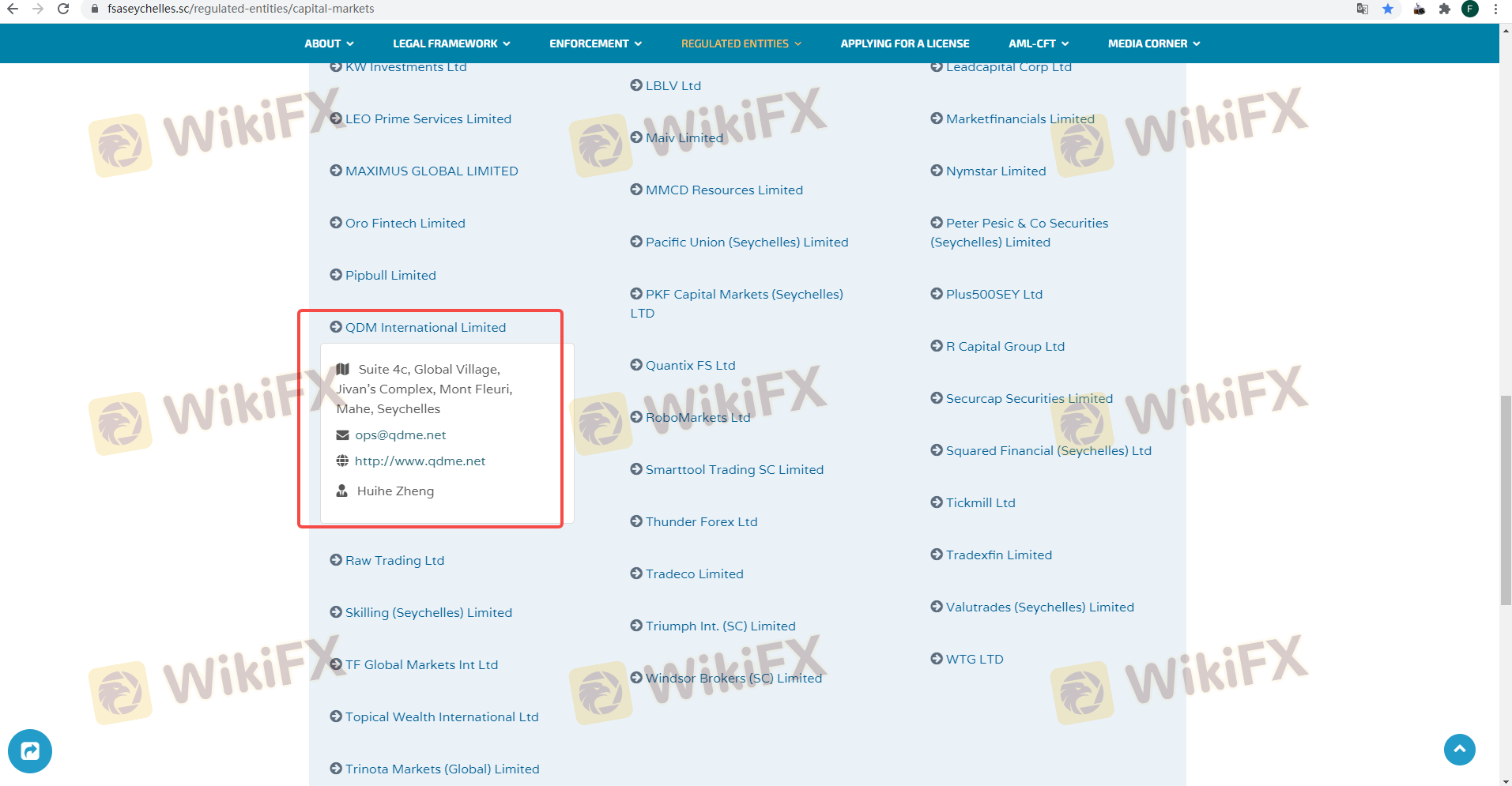This screenshot has width=1512, height=786.
Task: Click the browser address bar URL
Action: click(x=241, y=9)
